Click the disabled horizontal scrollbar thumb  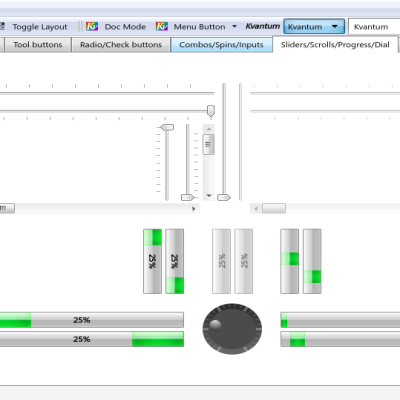[x=274, y=209]
